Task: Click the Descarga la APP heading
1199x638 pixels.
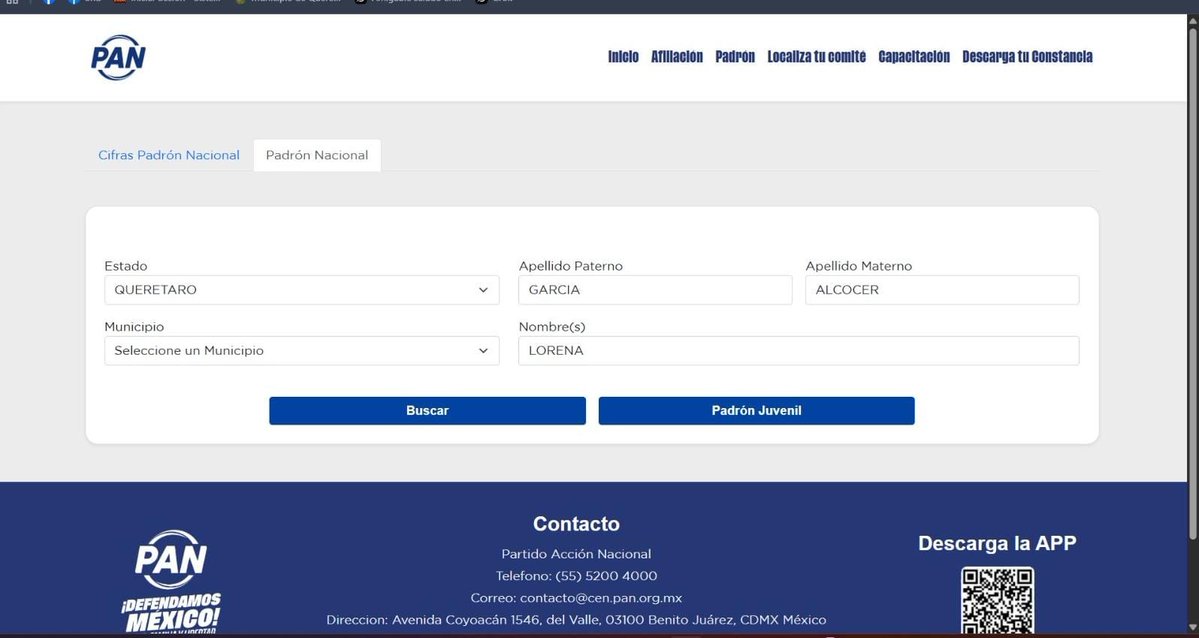Action: (997, 544)
